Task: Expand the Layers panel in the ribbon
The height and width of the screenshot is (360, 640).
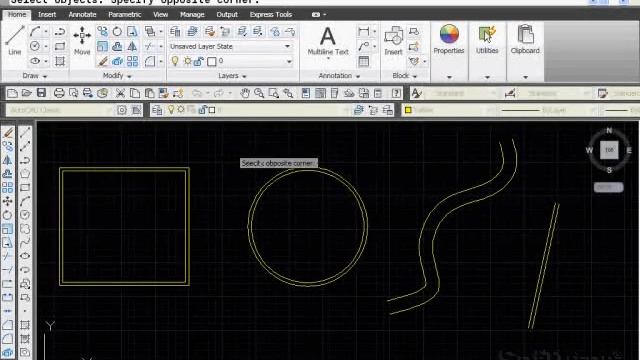Action: tap(232, 76)
